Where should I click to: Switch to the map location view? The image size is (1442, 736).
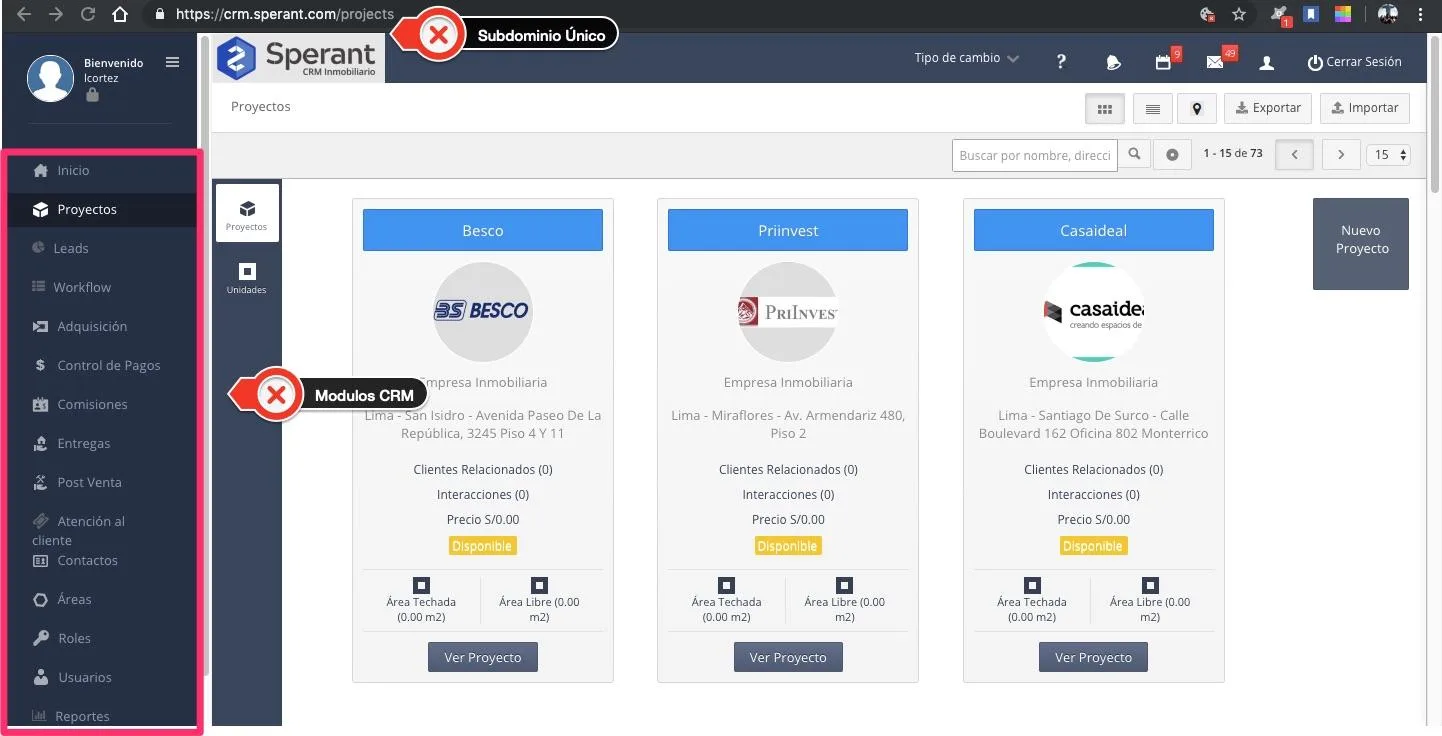(x=1197, y=109)
